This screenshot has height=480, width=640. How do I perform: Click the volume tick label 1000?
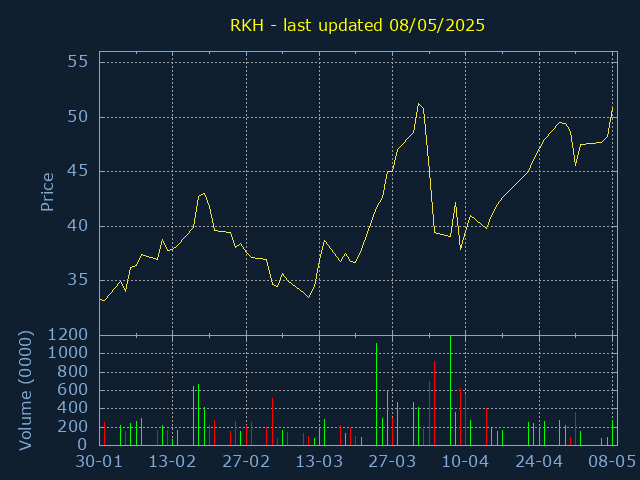click(x=68, y=353)
